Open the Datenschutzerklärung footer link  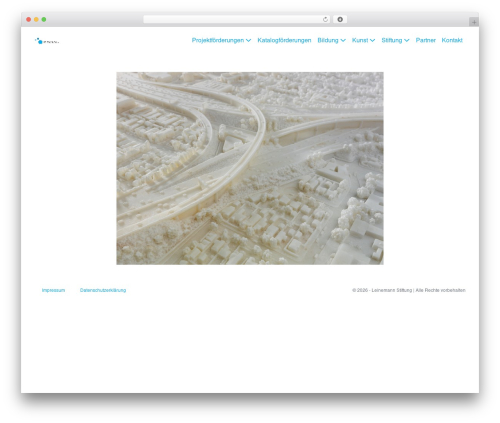coord(103,290)
